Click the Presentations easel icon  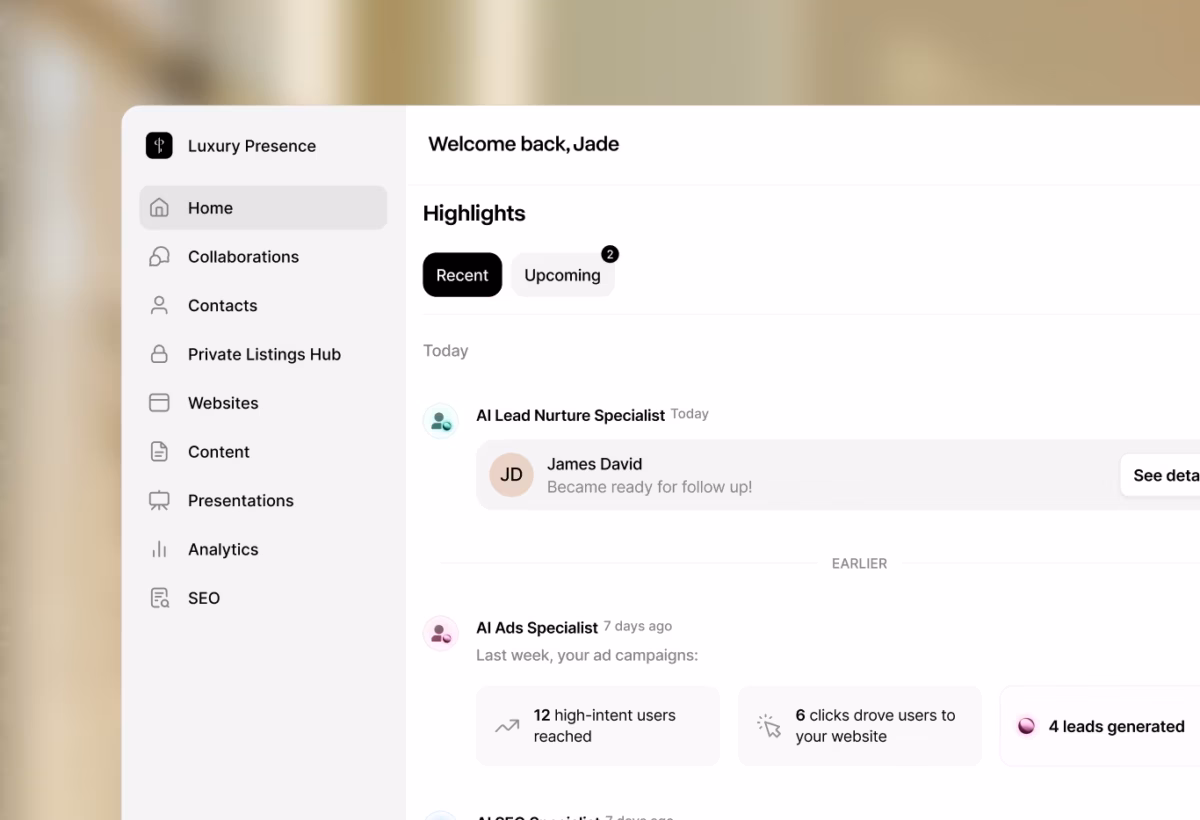click(159, 501)
